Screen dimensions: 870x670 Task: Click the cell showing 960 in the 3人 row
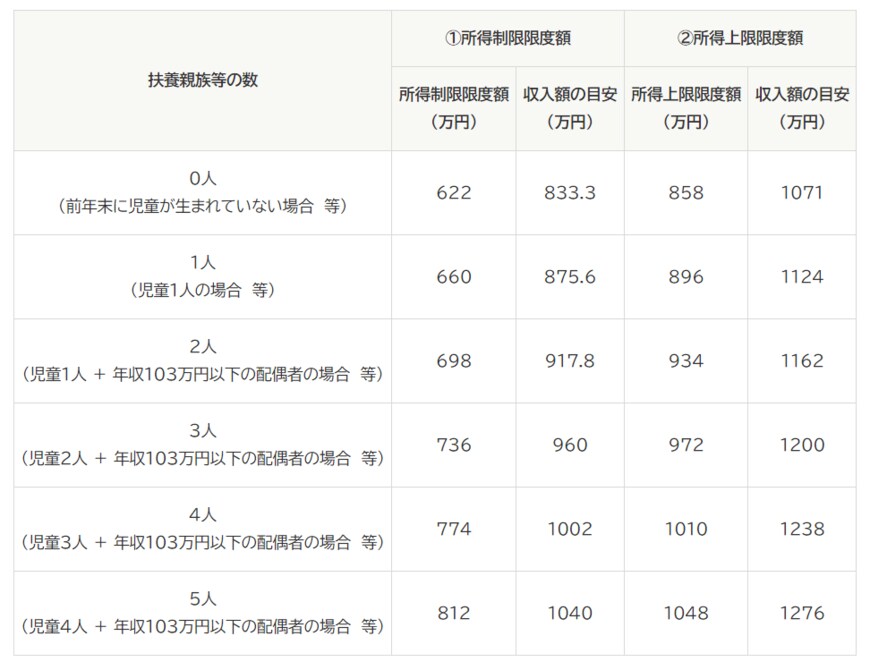pos(570,446)
